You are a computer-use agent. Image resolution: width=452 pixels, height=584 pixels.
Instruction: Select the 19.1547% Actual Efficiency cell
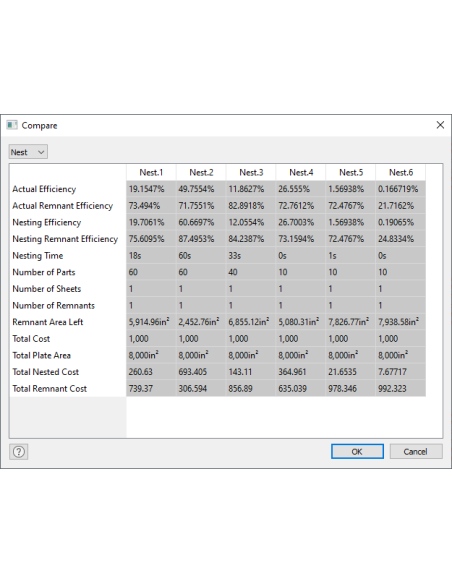coord(151,189)
